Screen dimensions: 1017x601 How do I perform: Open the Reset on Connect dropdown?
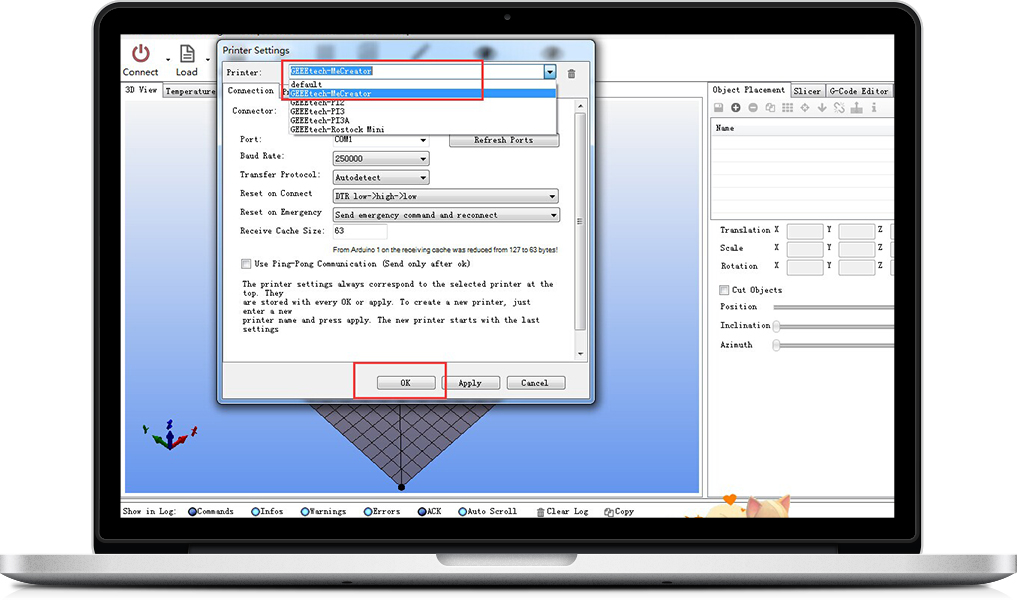[446, 196]
